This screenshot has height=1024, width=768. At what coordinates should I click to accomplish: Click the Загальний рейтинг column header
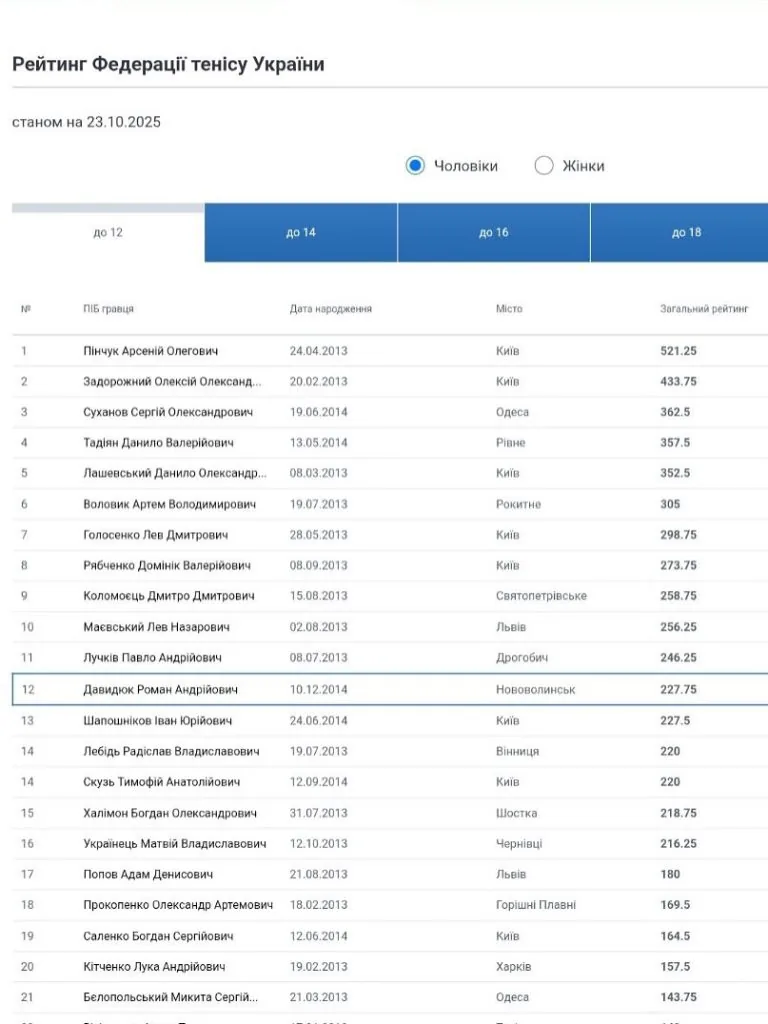[x=704, y=309]
